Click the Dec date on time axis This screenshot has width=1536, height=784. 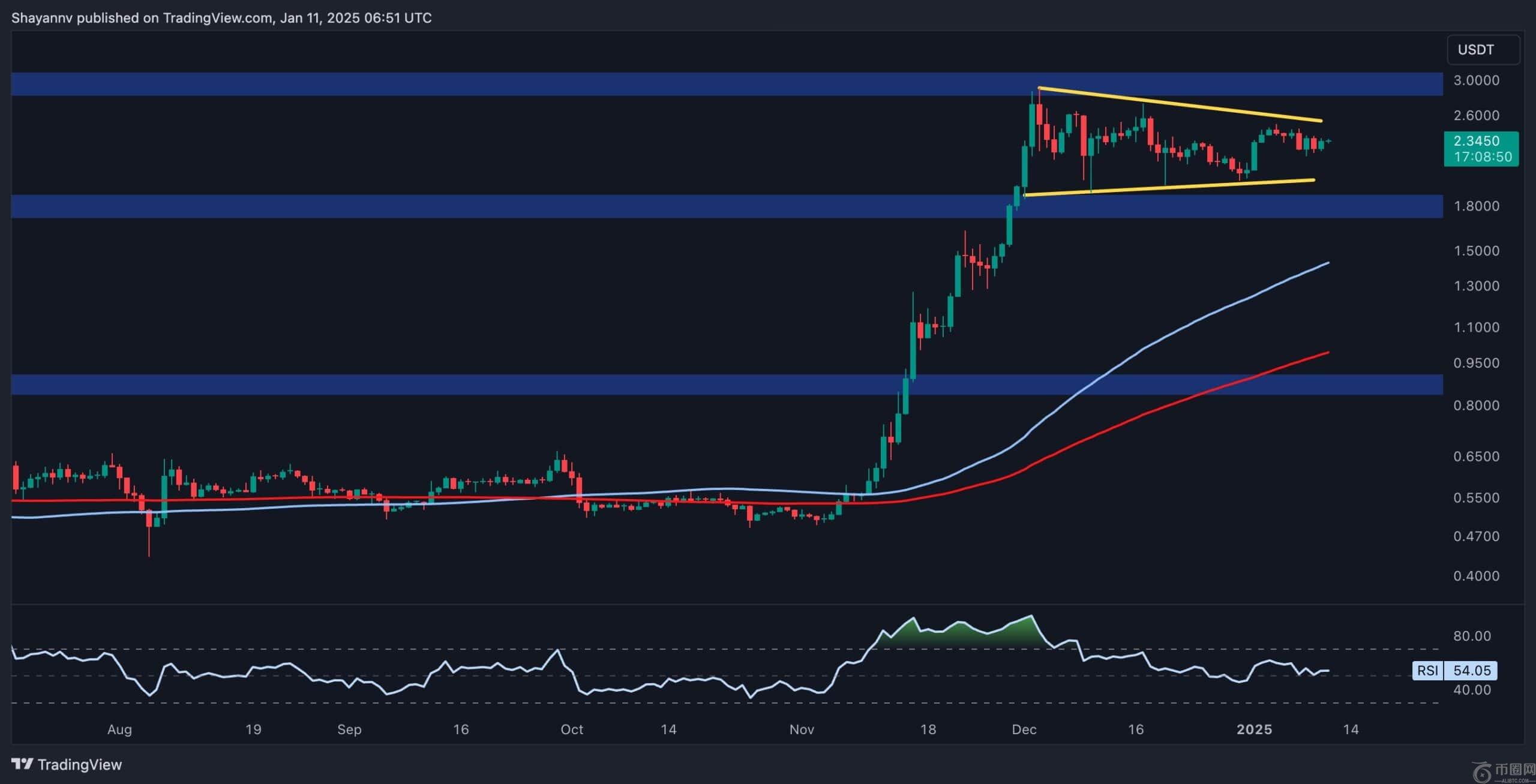click(x=1024, y=729)
